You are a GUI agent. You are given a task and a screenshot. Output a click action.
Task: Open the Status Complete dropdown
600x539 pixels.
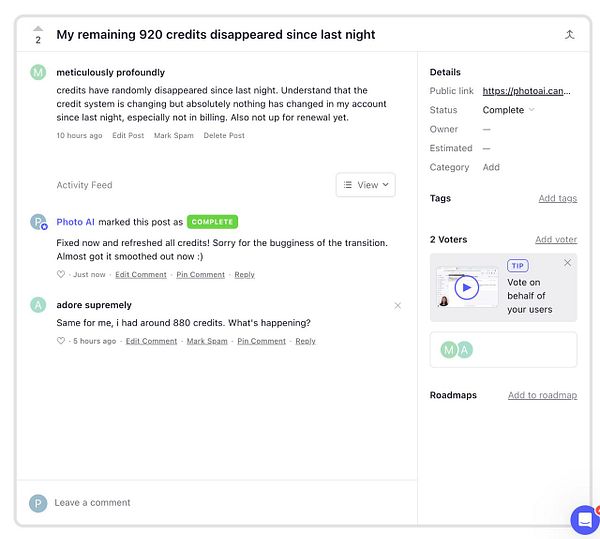click(508, 110)
